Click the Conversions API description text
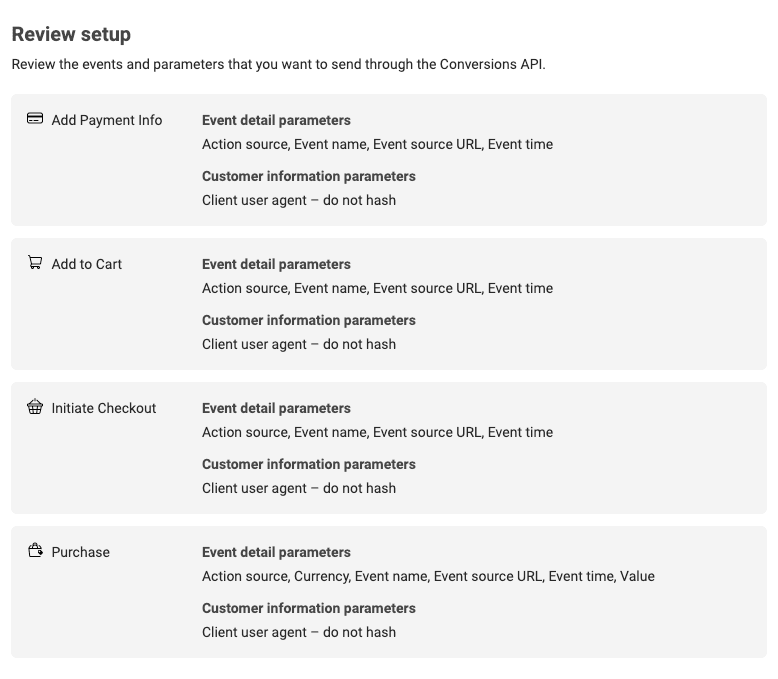The width and height of the screenshot is (778, 679). click(278, 65)
